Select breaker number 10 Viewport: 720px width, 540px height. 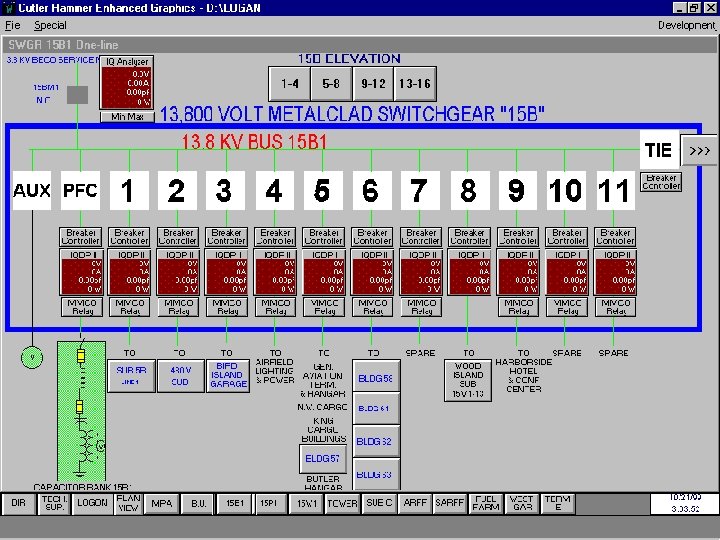[566, 191]
